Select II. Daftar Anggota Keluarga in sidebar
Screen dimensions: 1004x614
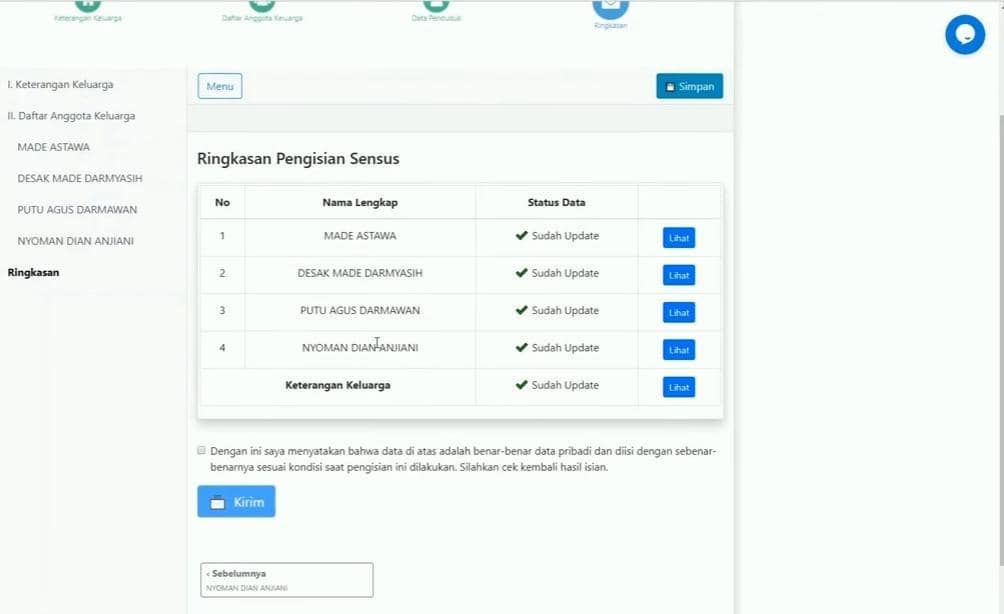coord(70,115)
